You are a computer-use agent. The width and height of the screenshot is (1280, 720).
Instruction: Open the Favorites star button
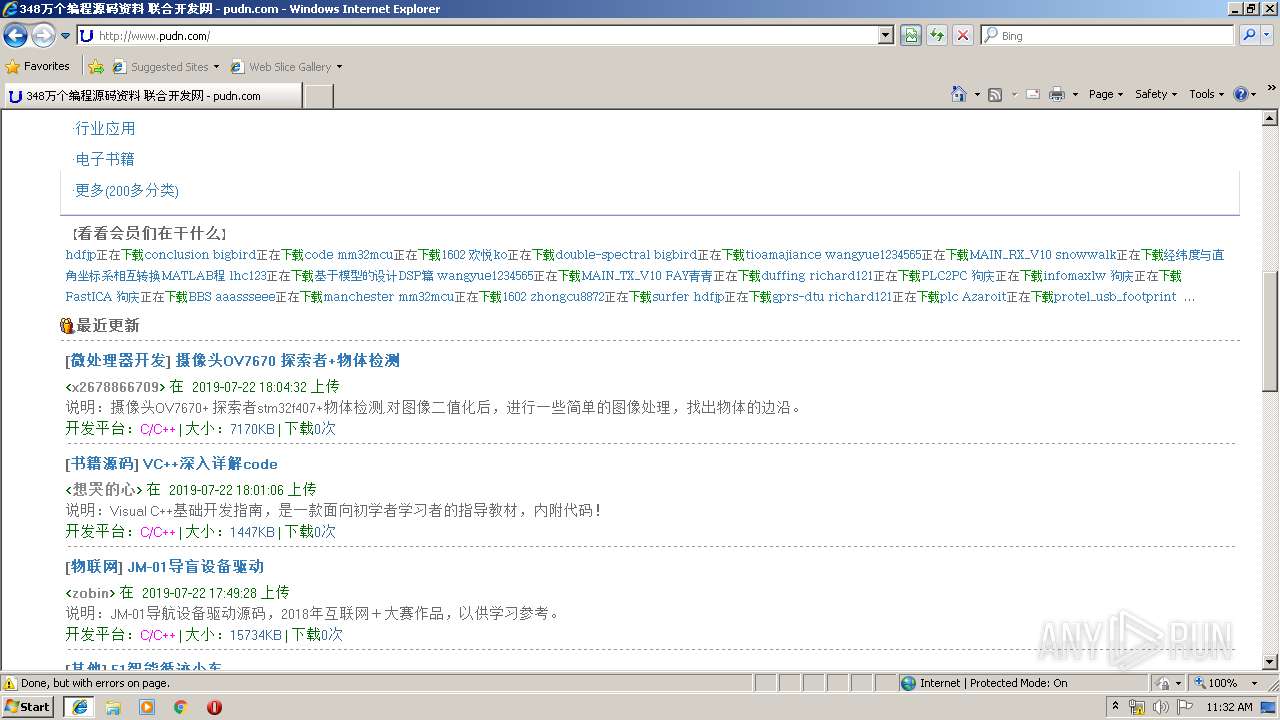[37, 66]
